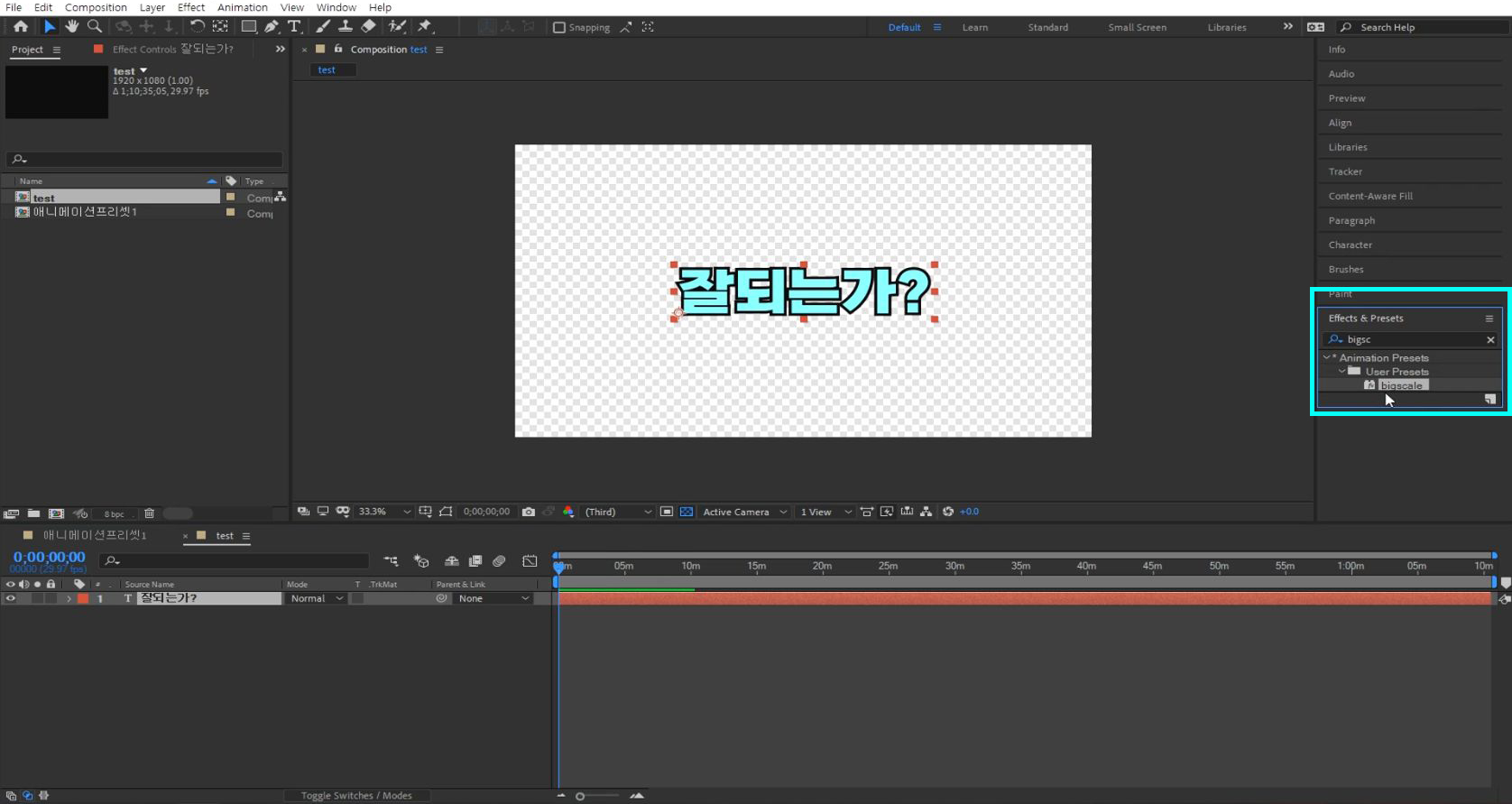Image resolution: width=1512 pixels, height=804 pixels.
Task: Collapse the User Presets folder
Action: [1341, 371]
